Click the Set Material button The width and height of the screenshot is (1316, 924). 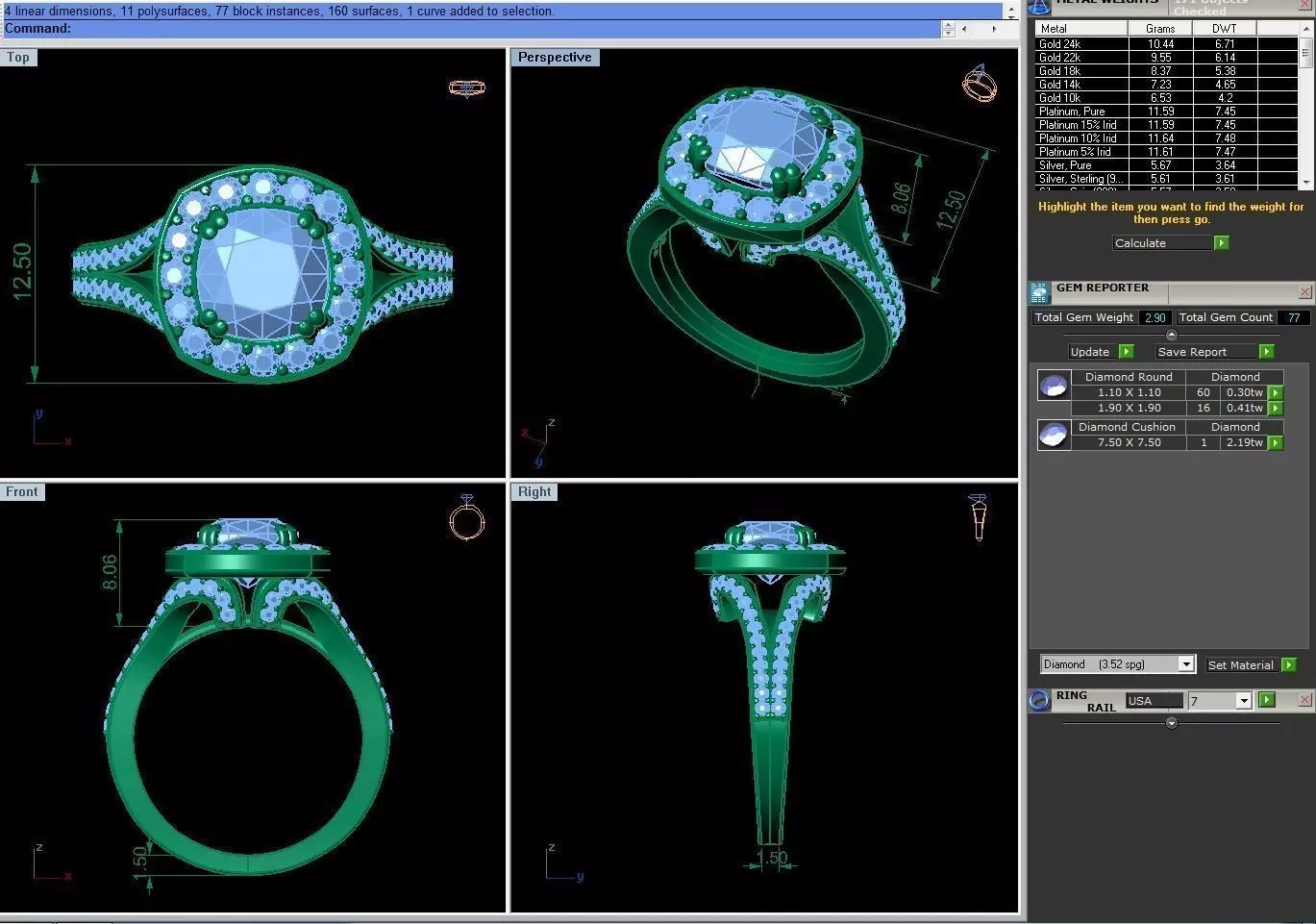pyautogui.click(x=1243, y=665)
